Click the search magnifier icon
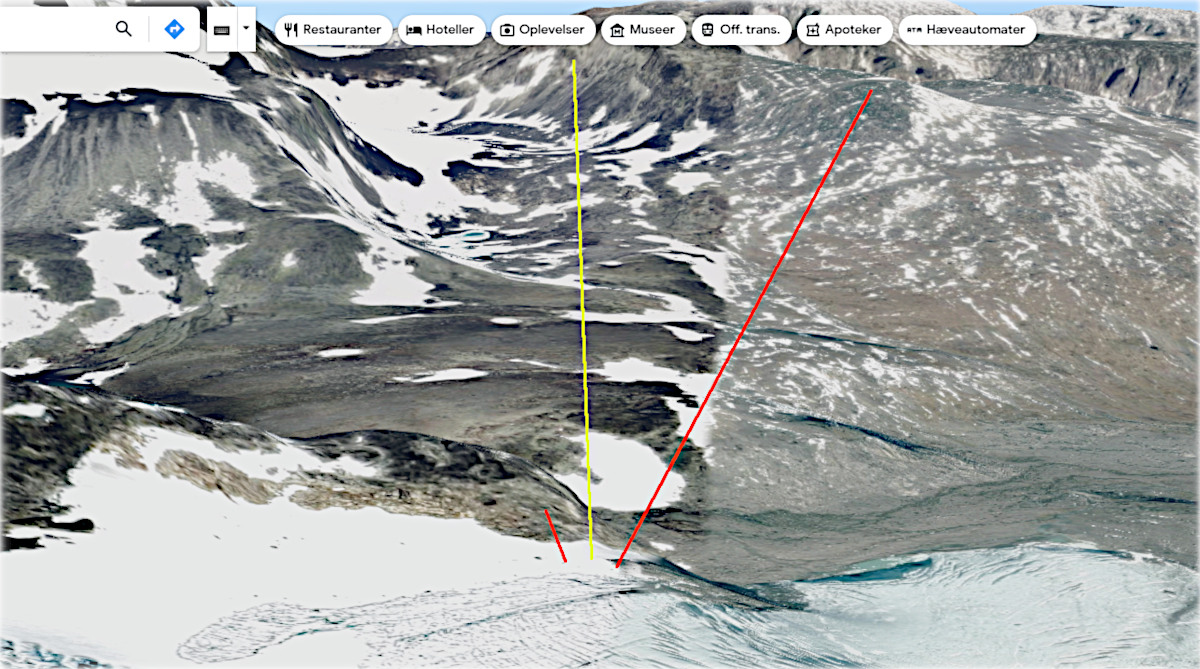This screenshot has height=669, width=1200. (x=124, y=29)
